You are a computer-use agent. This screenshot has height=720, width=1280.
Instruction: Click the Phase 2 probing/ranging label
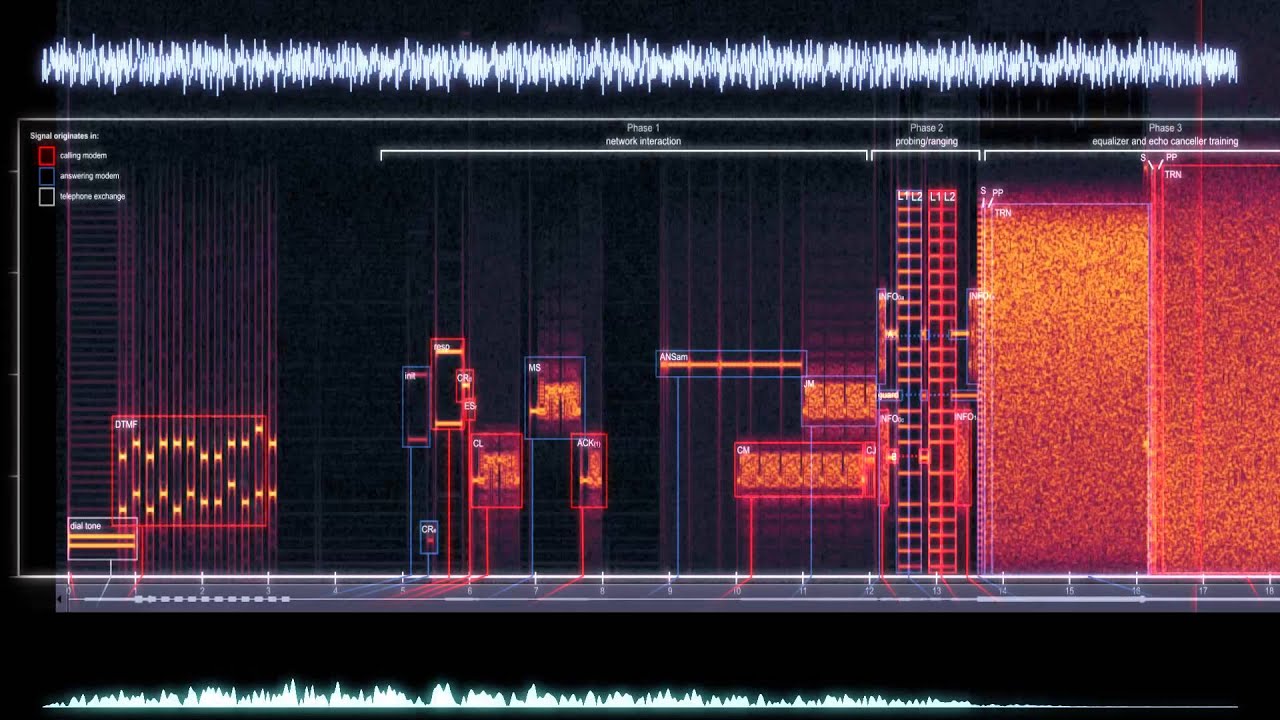coord(926,135)
